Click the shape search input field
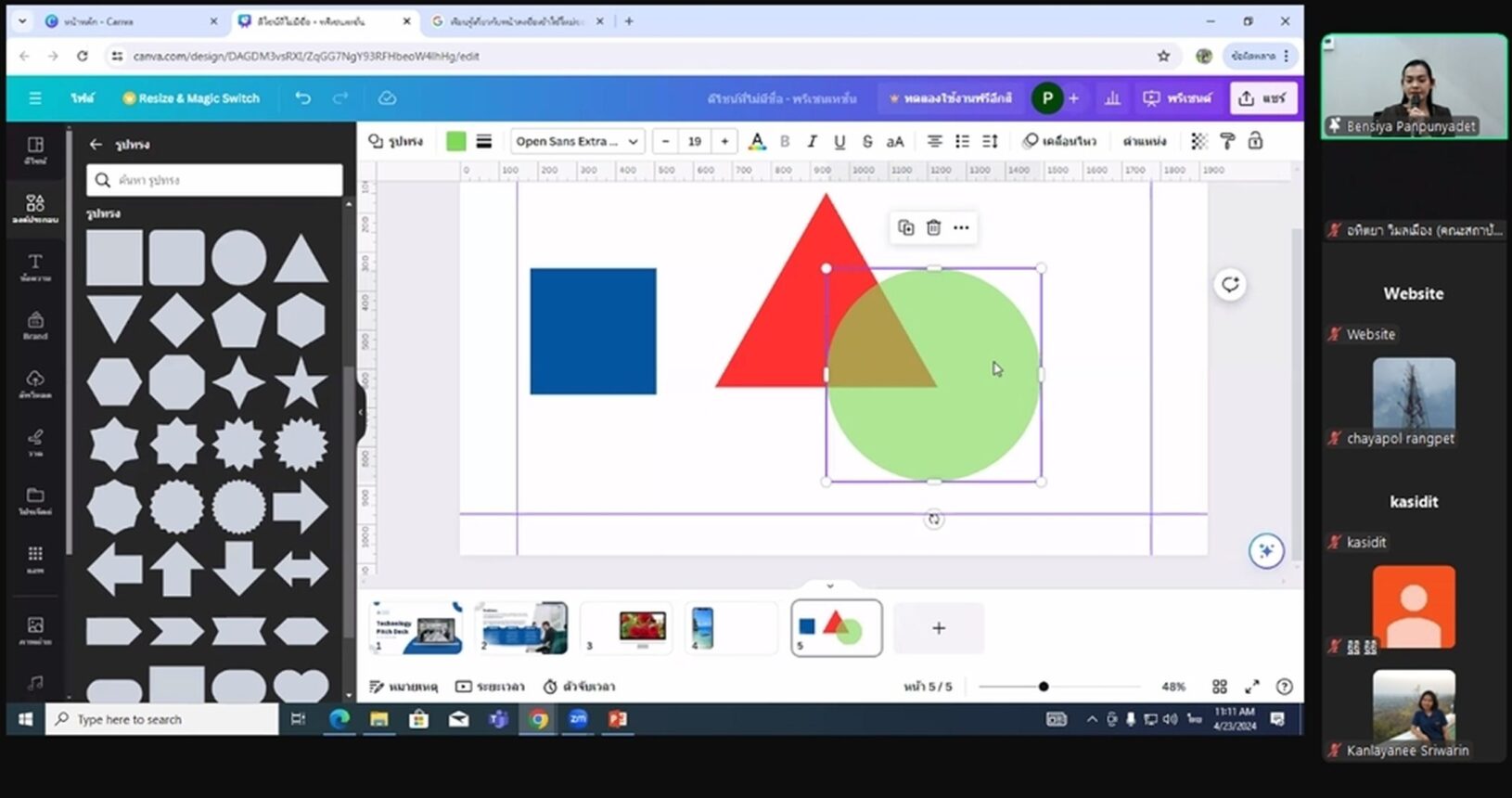1512x798 pixels. 215,180
